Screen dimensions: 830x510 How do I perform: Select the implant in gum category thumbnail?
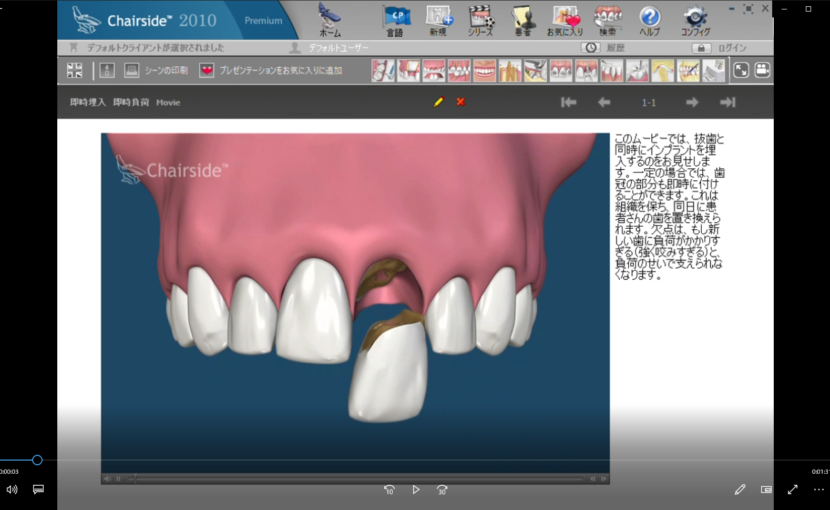coord(587,70)
